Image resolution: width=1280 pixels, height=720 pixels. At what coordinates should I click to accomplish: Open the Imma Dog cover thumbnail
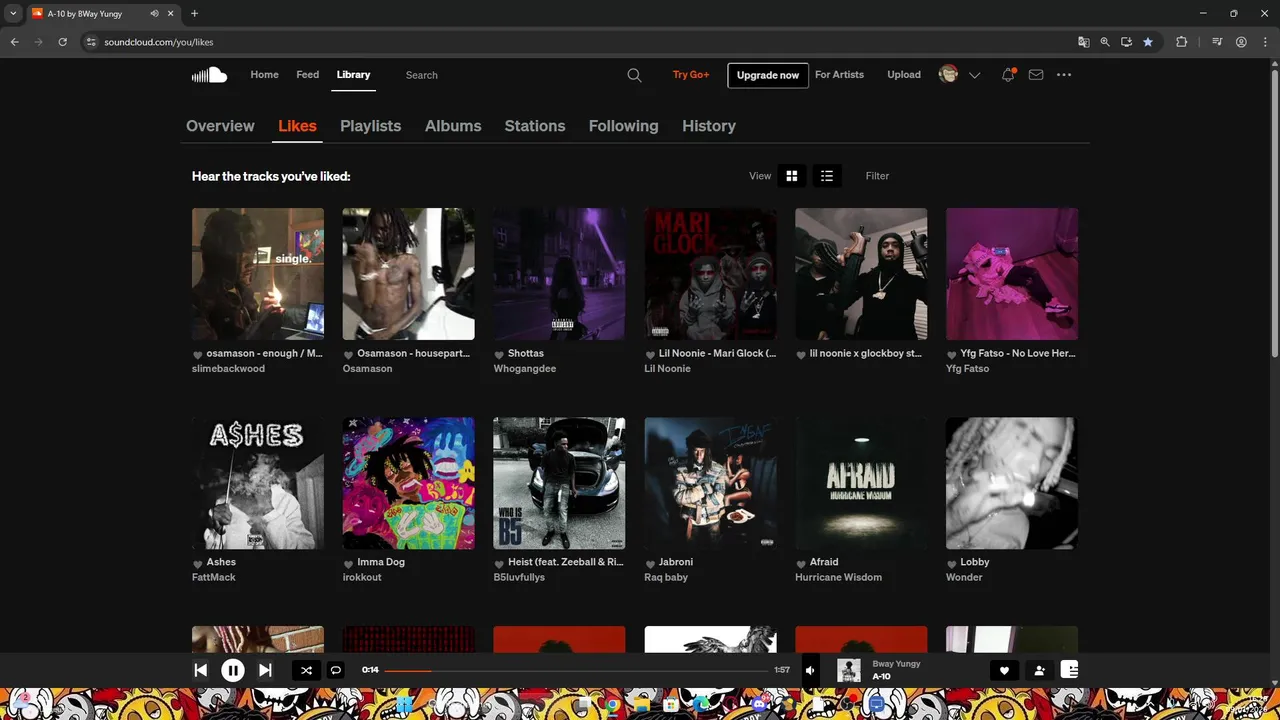pyautogui.click(x=409, y=483)
